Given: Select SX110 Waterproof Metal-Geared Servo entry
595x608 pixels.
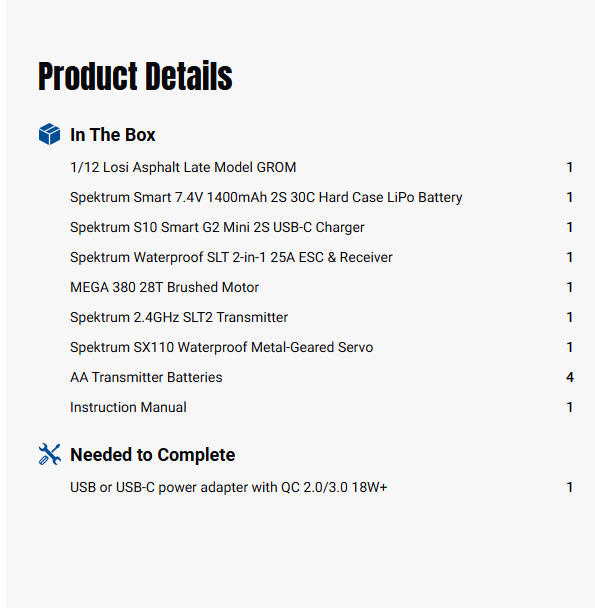Looking at the screenshot, I should point(221,347).
